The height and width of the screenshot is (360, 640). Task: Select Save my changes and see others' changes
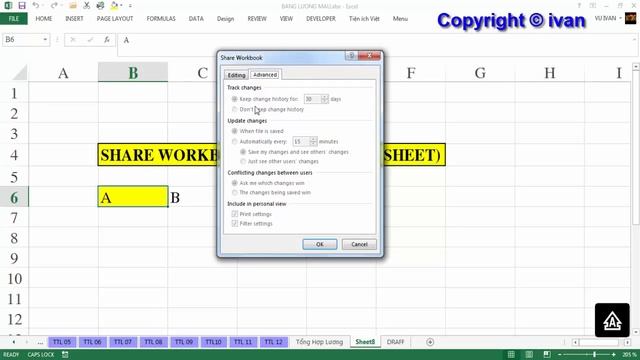click(243, 152)
